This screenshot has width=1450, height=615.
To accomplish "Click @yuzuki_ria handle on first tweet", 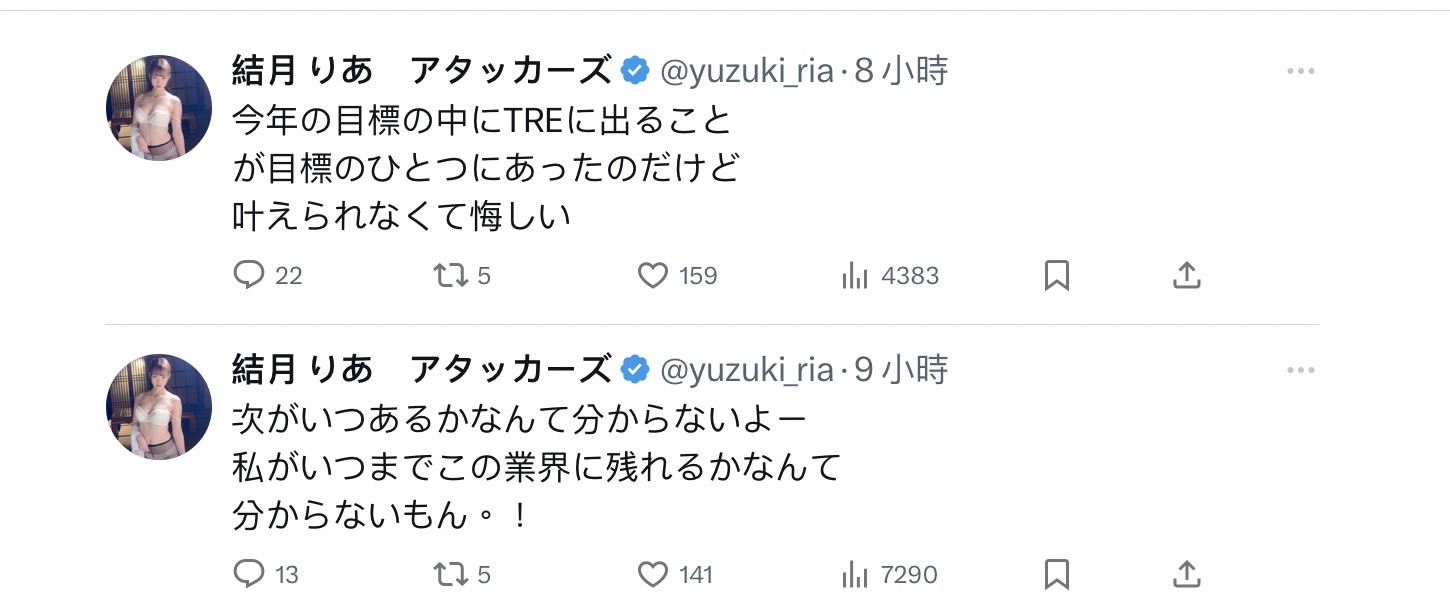I will point(747,71).
